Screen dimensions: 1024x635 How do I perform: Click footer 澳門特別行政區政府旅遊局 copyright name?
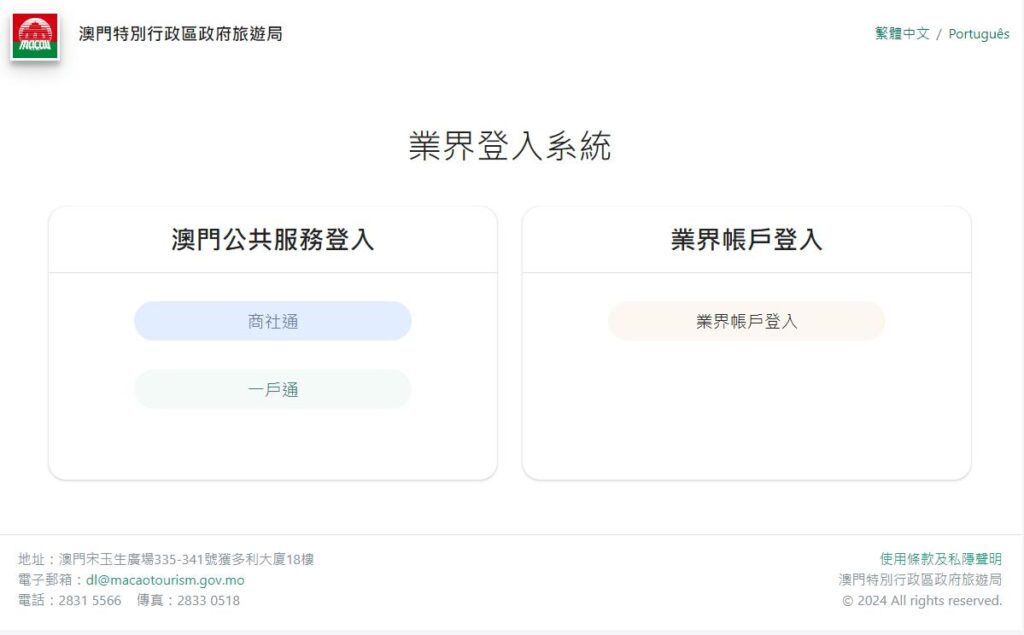coord(920,579)
